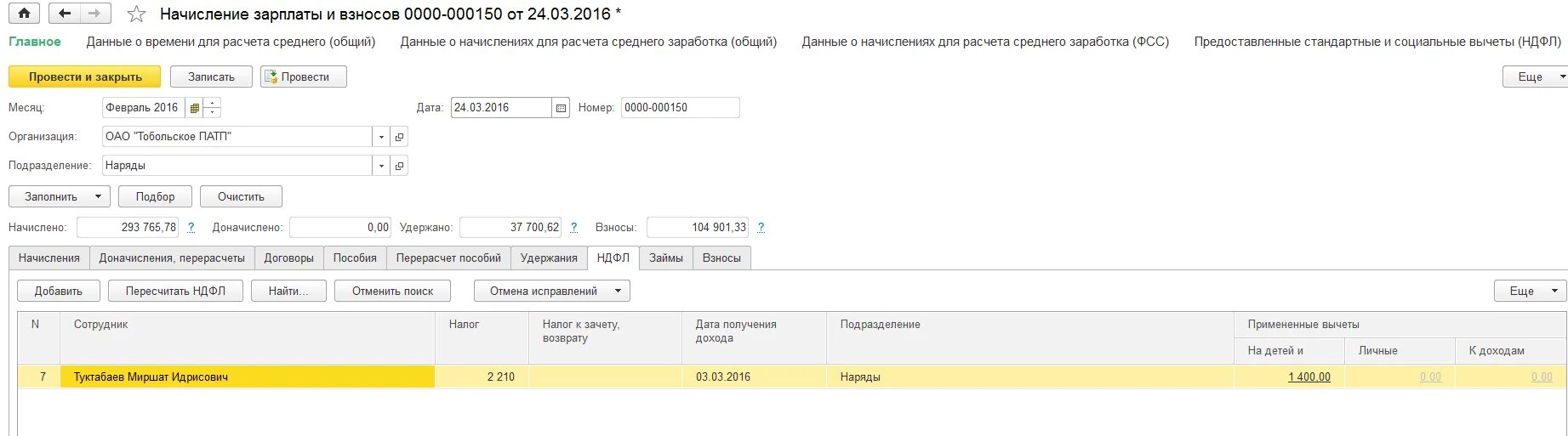
Task: Click the Подбор button
Action: (155, 196)
